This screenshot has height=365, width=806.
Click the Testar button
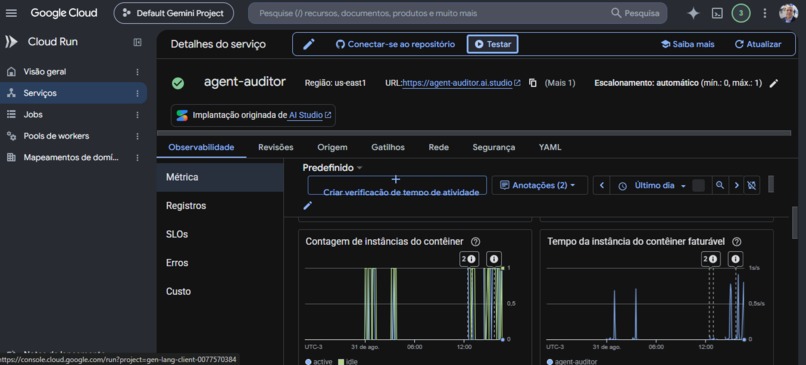tap(492, 44)
